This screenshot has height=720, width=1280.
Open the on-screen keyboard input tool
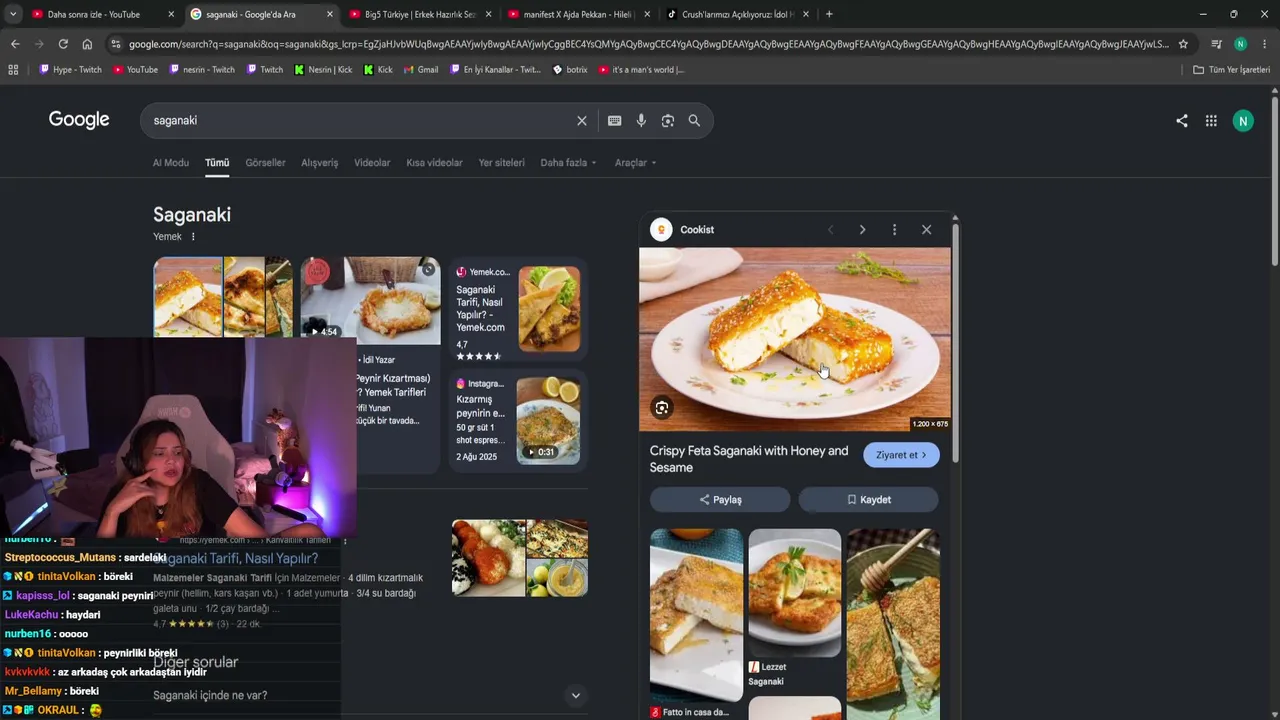[x=615, y=121]
